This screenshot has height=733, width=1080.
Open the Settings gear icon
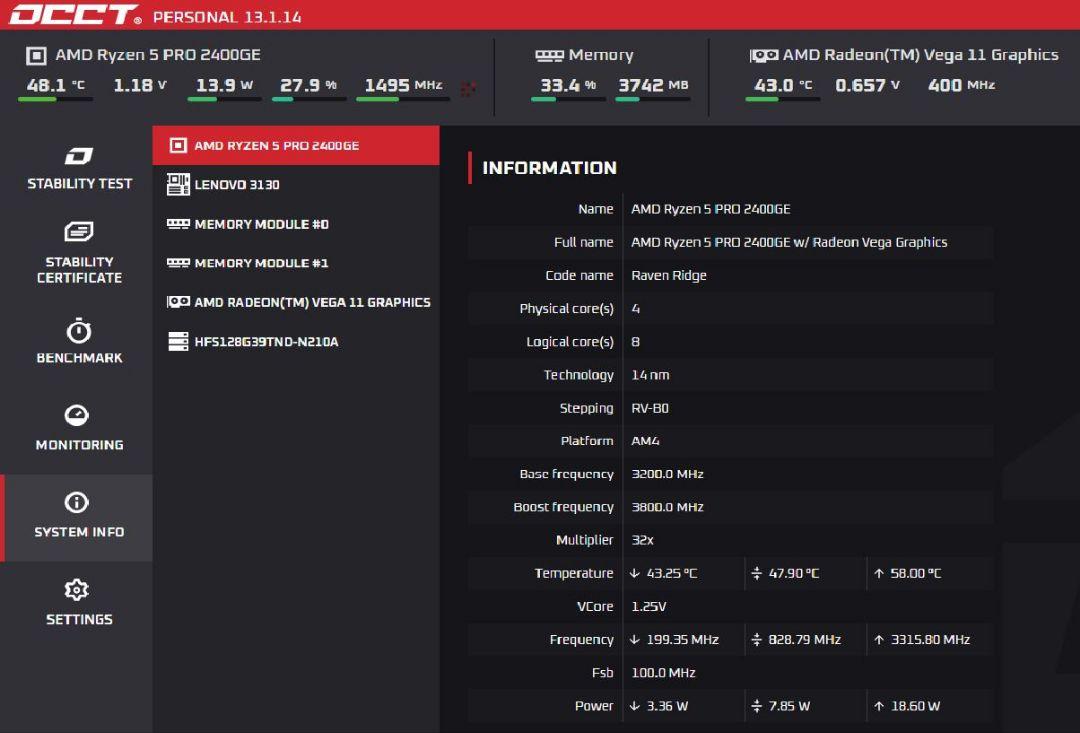click(x=76, y=590)
